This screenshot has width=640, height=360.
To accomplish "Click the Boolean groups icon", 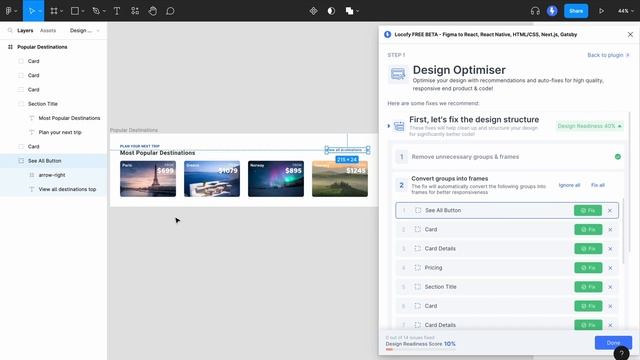I will (x=349, y=11).
